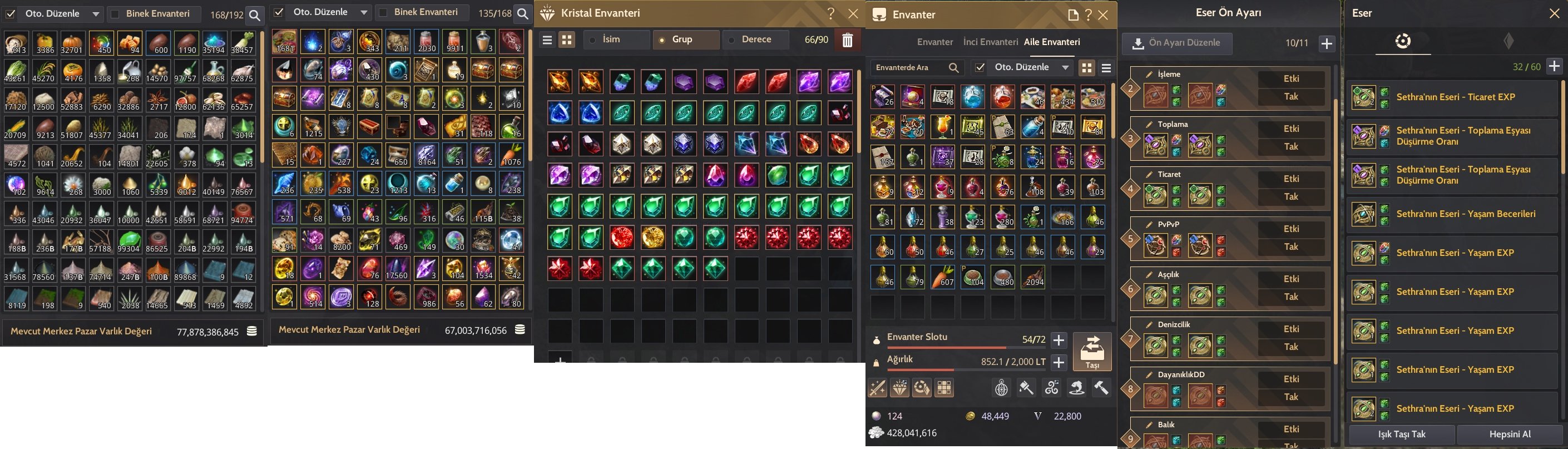
Task: Select the Derece sort radio option
Action: (755, 40)
